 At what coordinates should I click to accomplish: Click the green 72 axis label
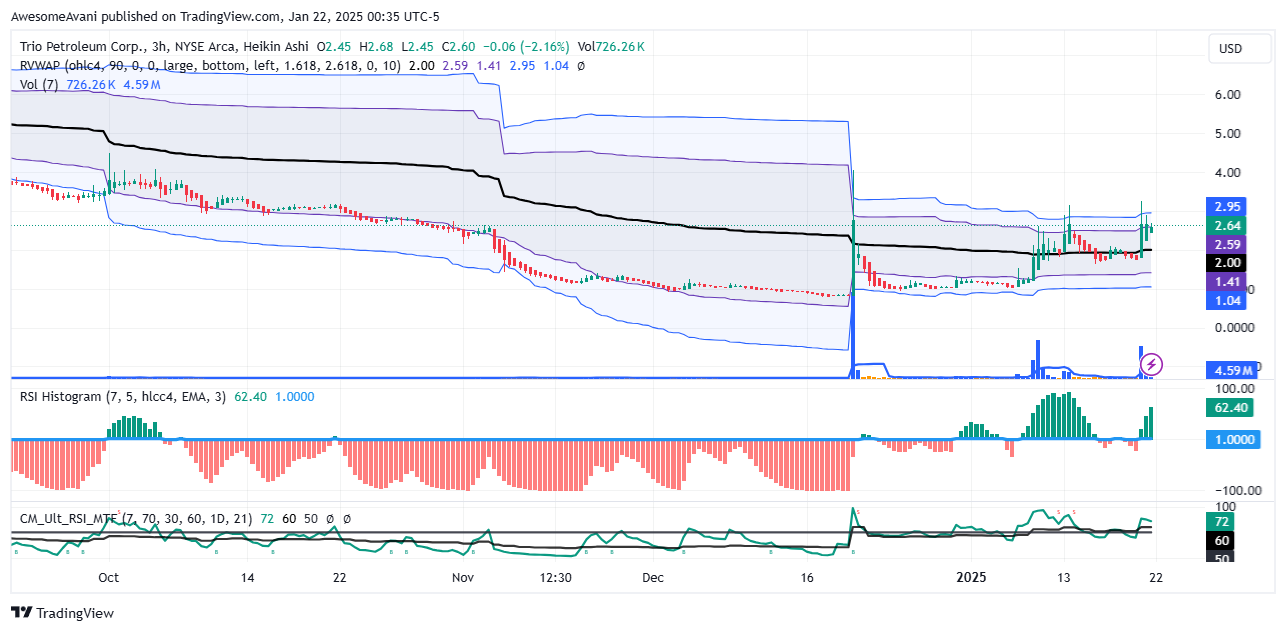pyautogui.click(x=1221, y=521)
